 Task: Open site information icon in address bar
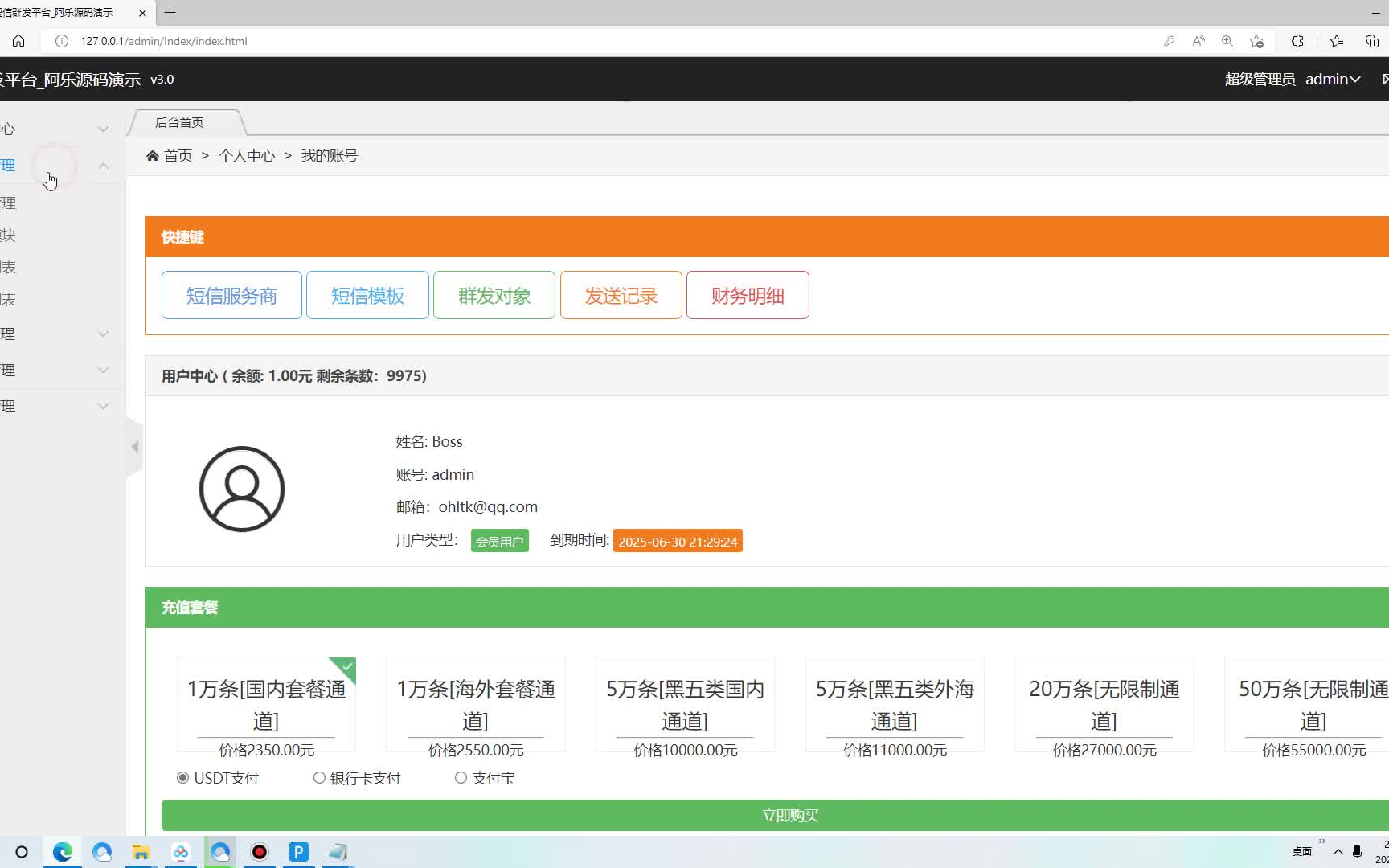[x=62, y=41]
